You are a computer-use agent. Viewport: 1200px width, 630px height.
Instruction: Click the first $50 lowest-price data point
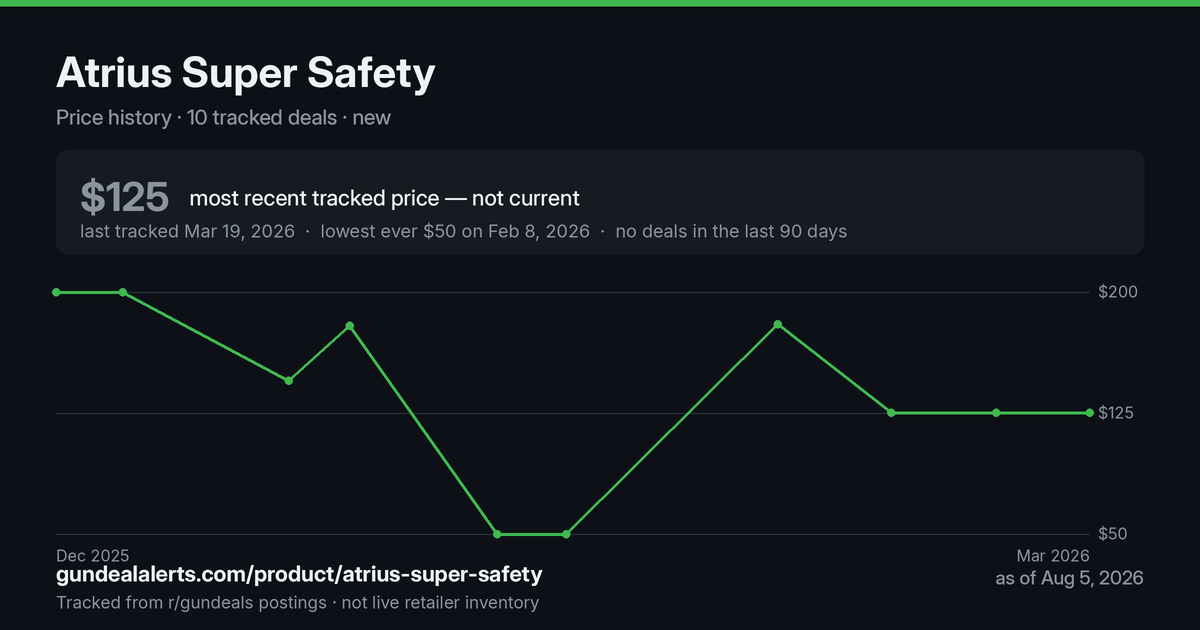[x=497, y=534]
